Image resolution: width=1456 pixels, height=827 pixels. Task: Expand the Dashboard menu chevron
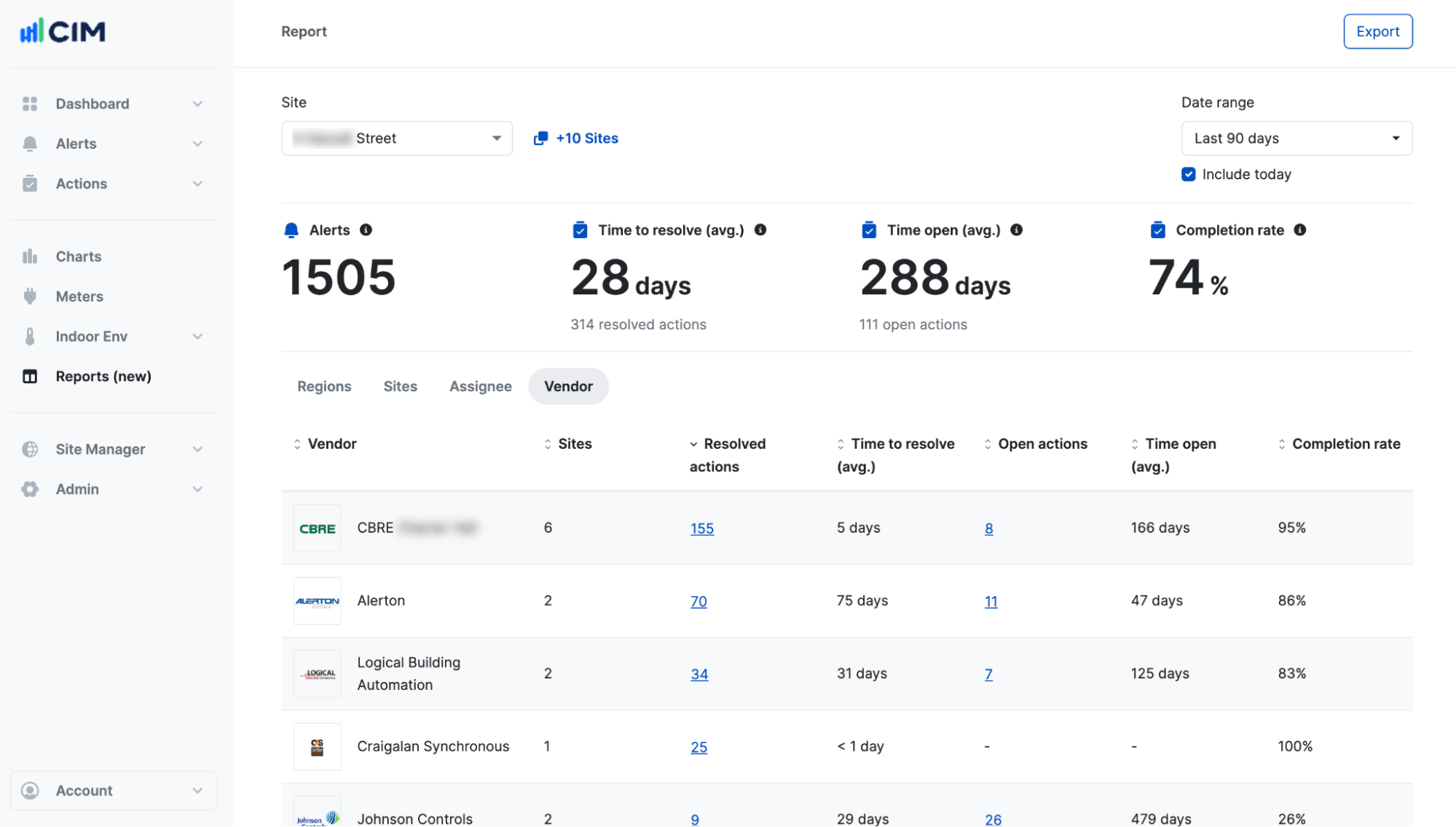click(x=197, y=103)
